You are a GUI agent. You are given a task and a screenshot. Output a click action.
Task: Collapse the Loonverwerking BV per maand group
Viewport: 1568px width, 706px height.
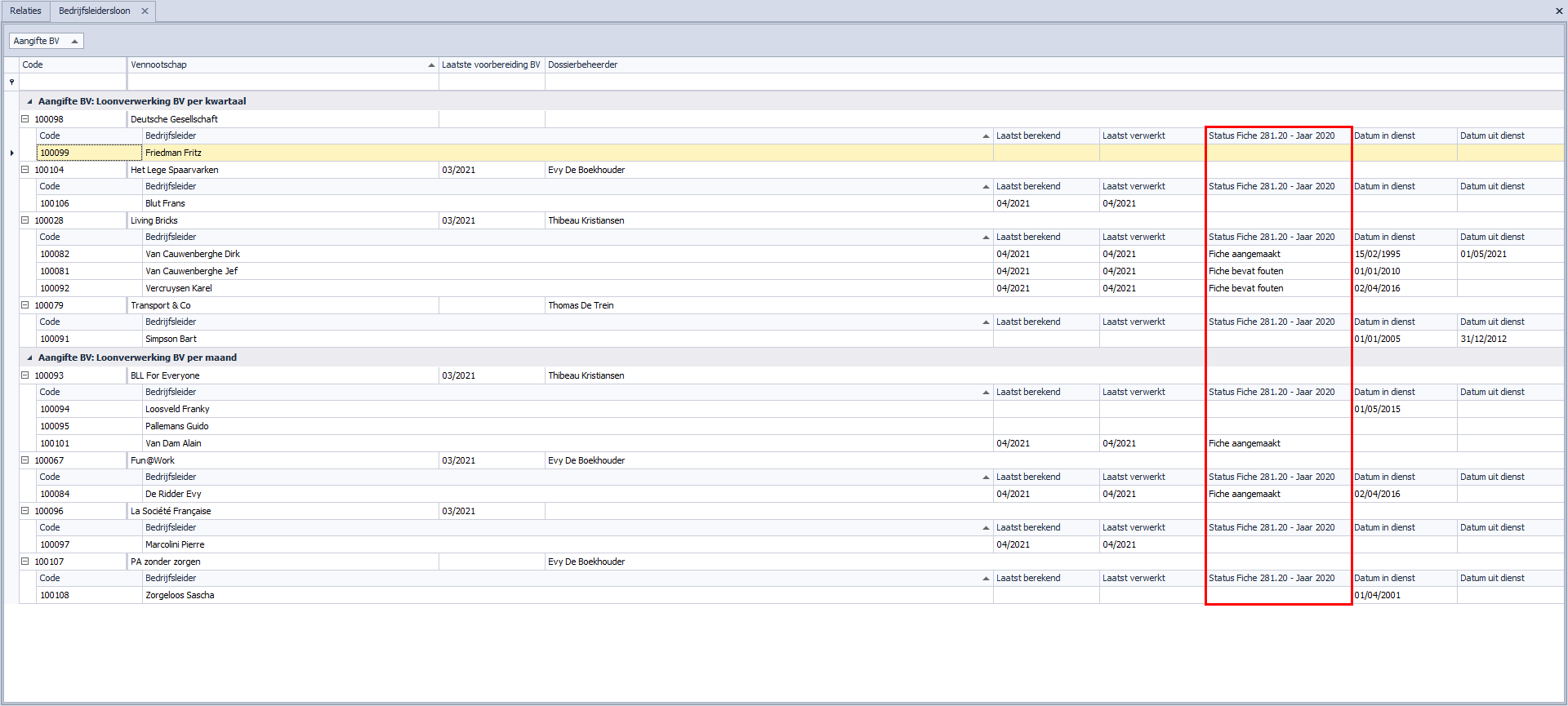pyautogui.click(x=30, y=358)
